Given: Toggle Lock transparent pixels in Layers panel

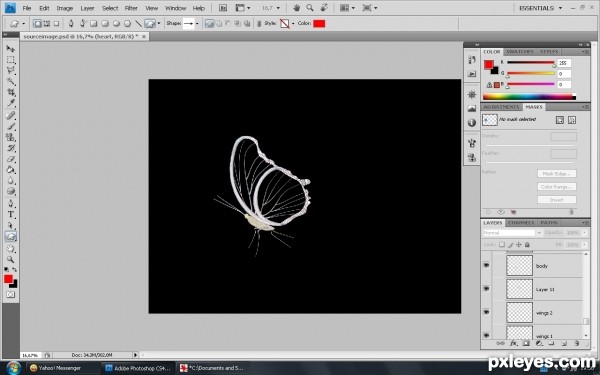Looking at the screenshot, I should tap(502, 245).
